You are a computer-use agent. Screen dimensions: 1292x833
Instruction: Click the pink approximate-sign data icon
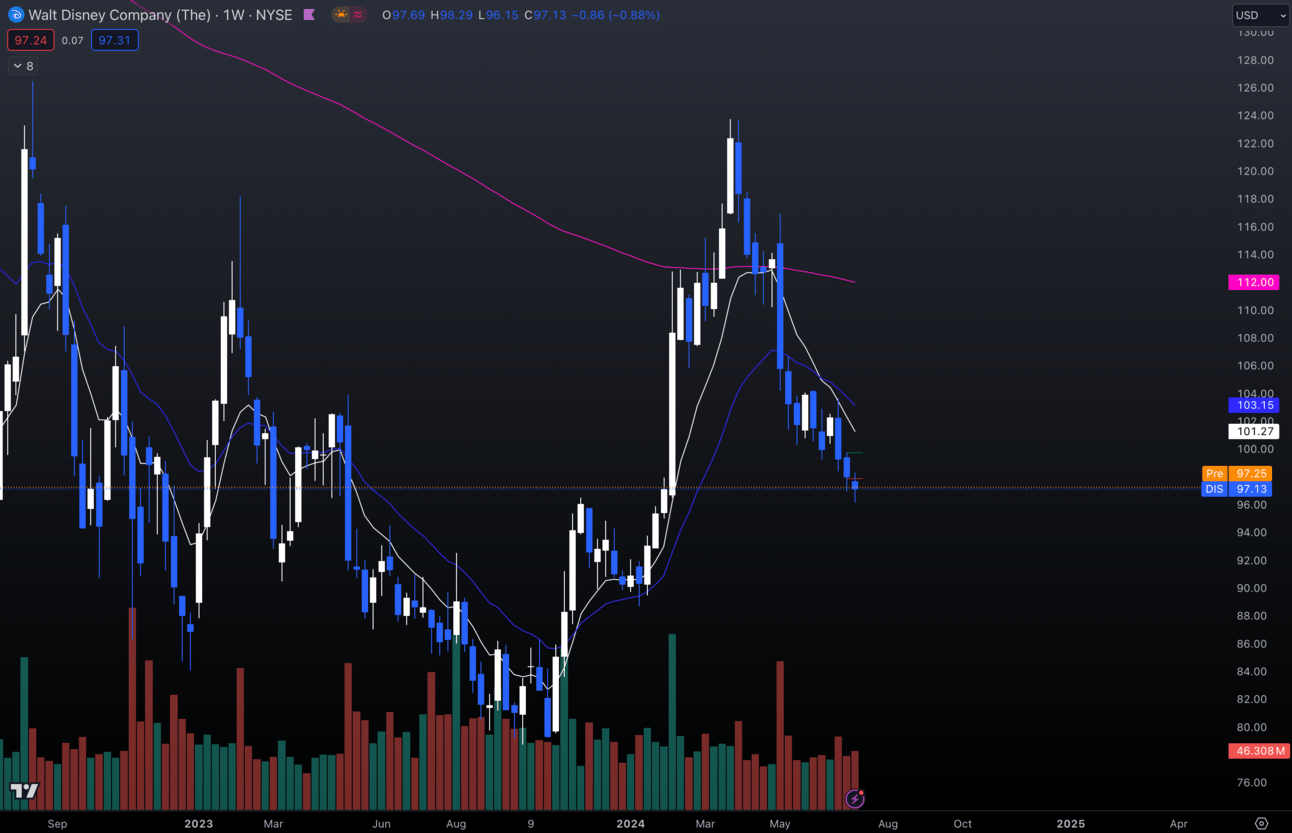pyautogui.click(x=358, y=15)
